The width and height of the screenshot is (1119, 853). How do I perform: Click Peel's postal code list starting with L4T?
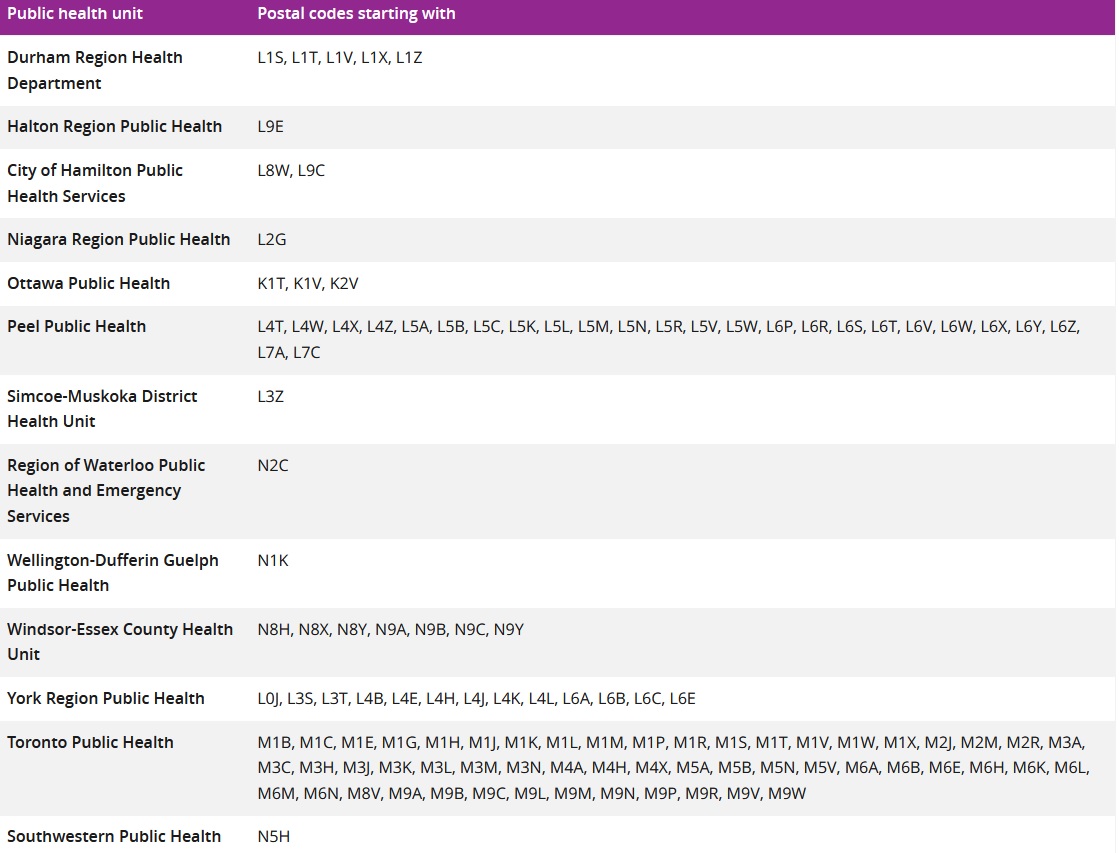[669, 339]
